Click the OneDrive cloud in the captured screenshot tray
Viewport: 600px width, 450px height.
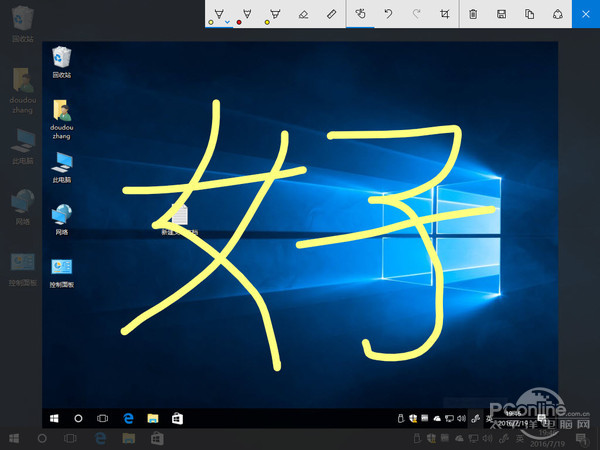tap(437, 419)
